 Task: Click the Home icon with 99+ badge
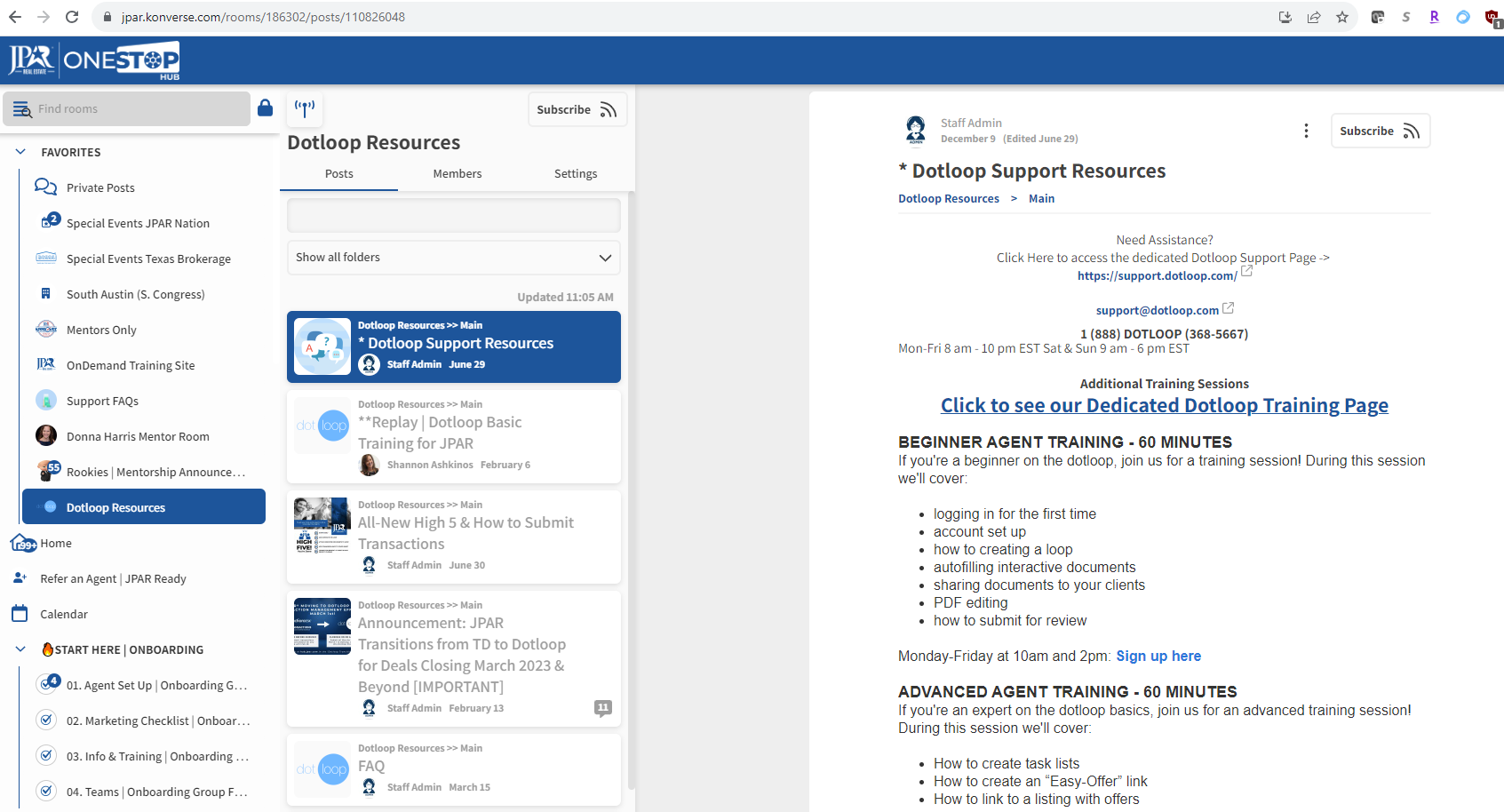point(23,543)
